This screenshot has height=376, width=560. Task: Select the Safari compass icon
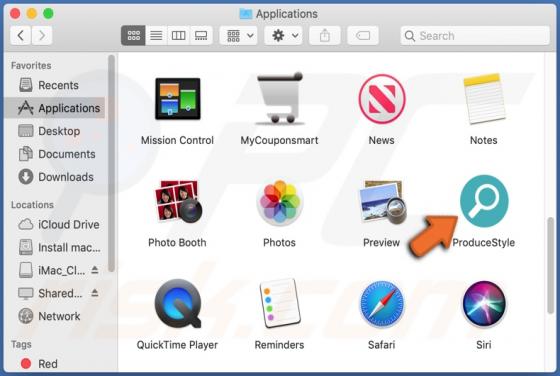tap(382, 304)
